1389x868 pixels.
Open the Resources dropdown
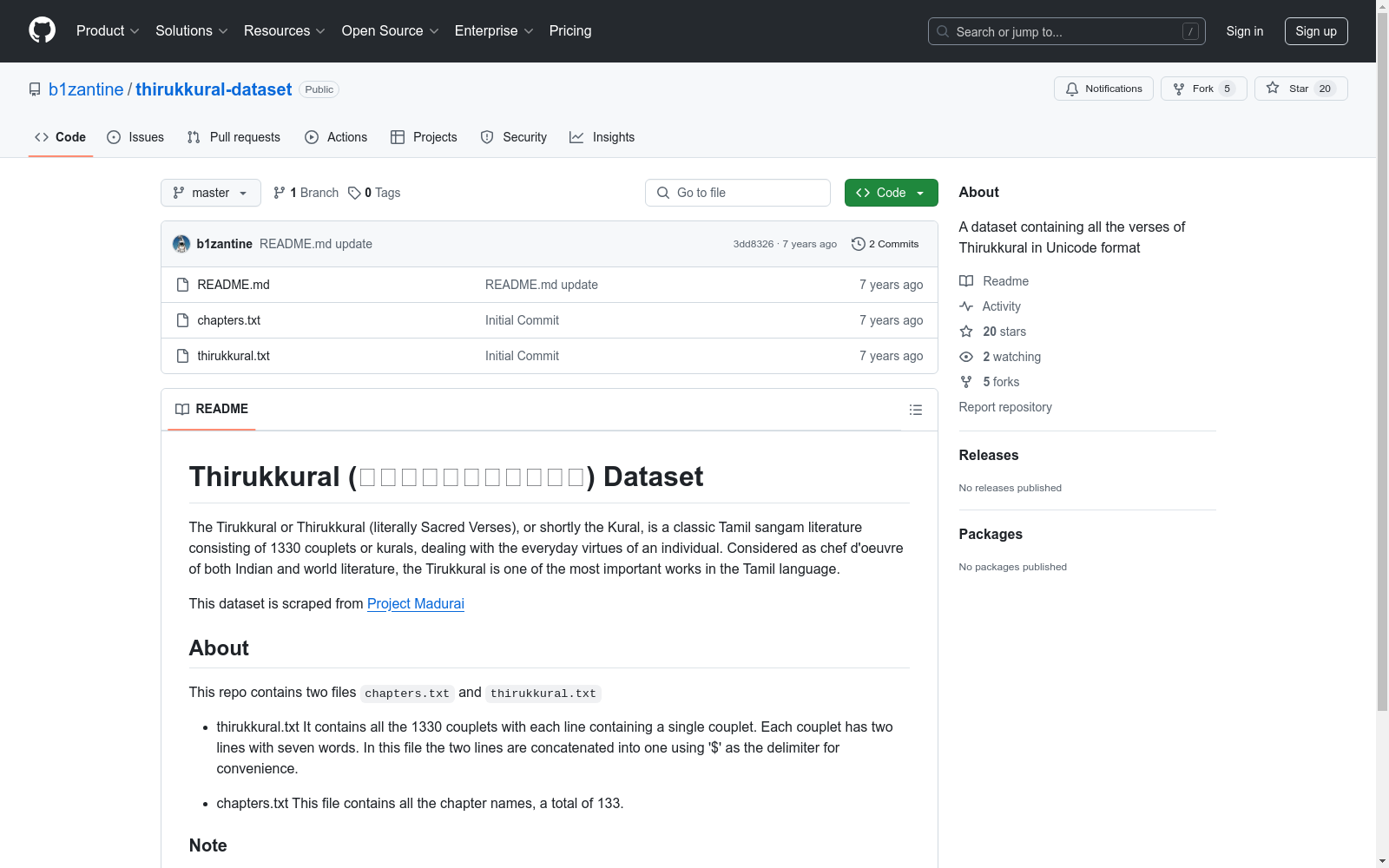(x=285, y=30)
